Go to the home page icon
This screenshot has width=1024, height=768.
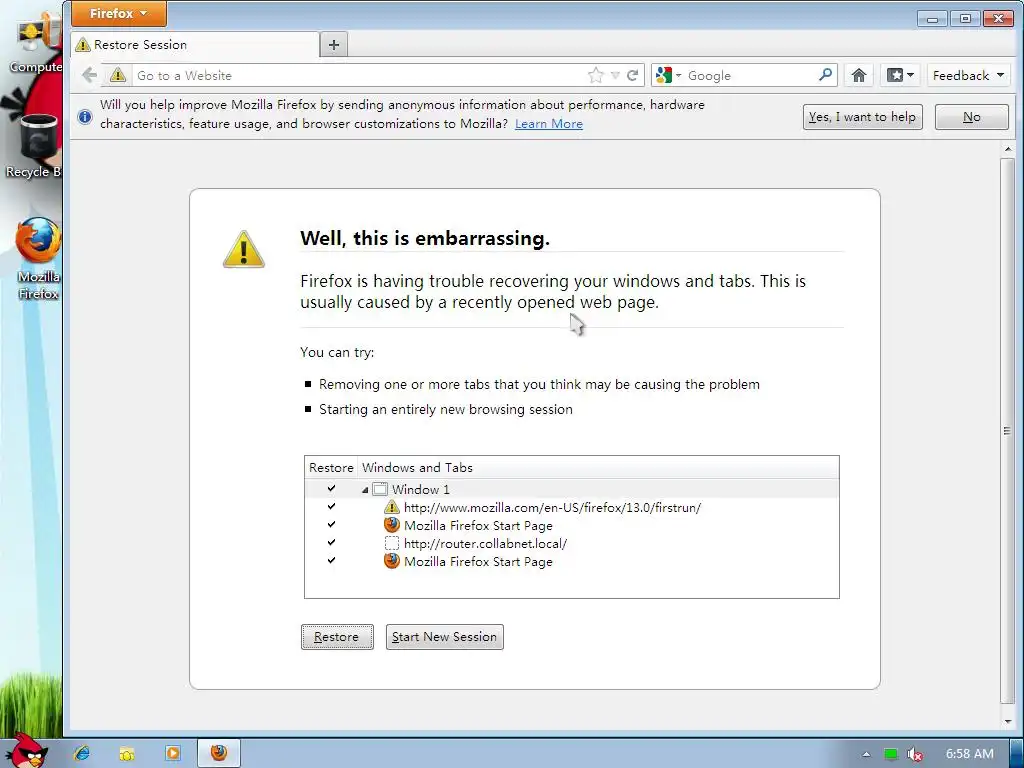coord(859,76)
